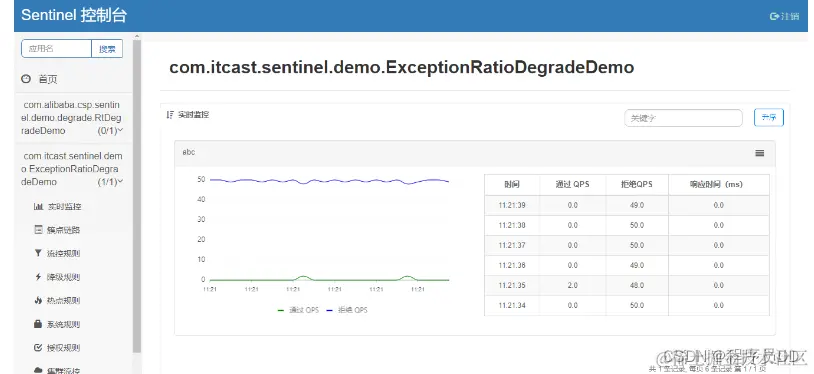This screenshot has width=814, height=374.
Task: Click the logout icon in the header
Action: point(774,16)
